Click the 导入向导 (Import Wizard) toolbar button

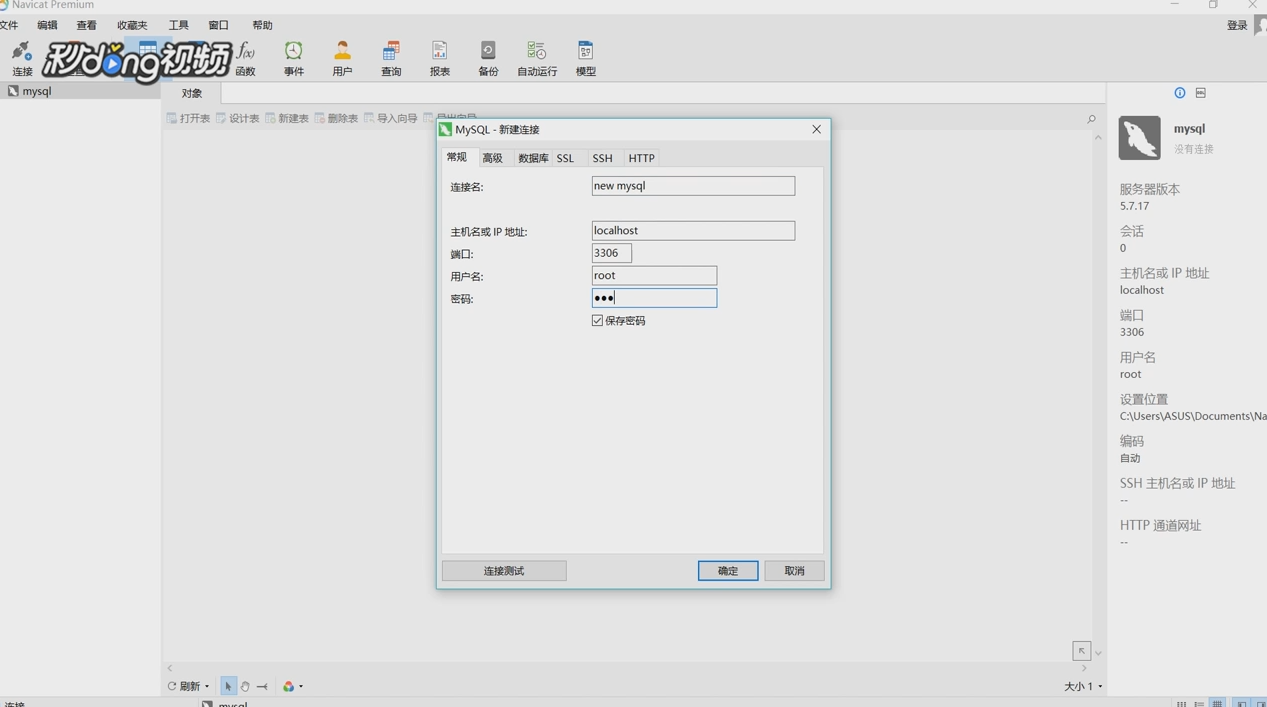coord(390,118)
